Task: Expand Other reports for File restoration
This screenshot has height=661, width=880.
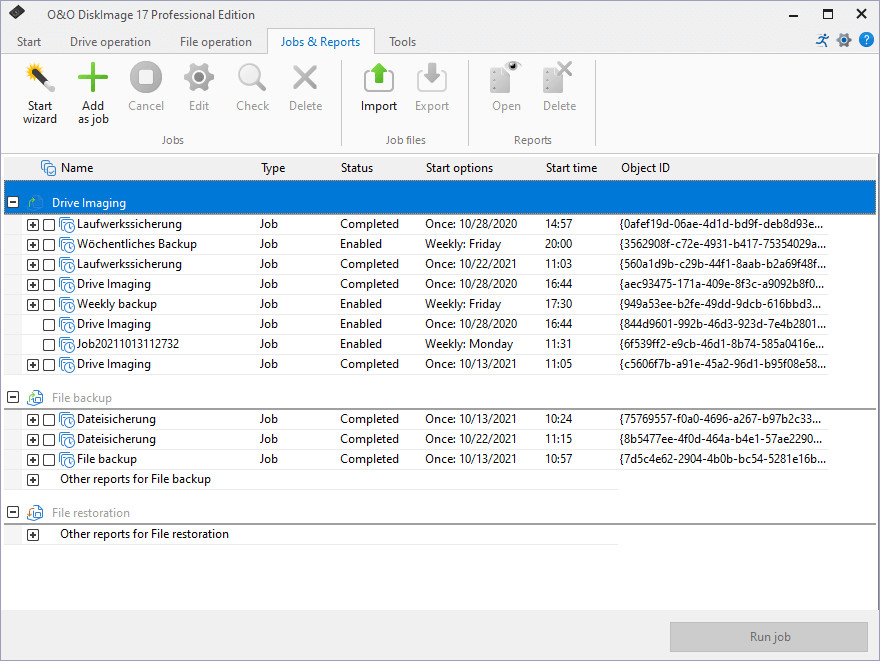Action: [33, 535]
